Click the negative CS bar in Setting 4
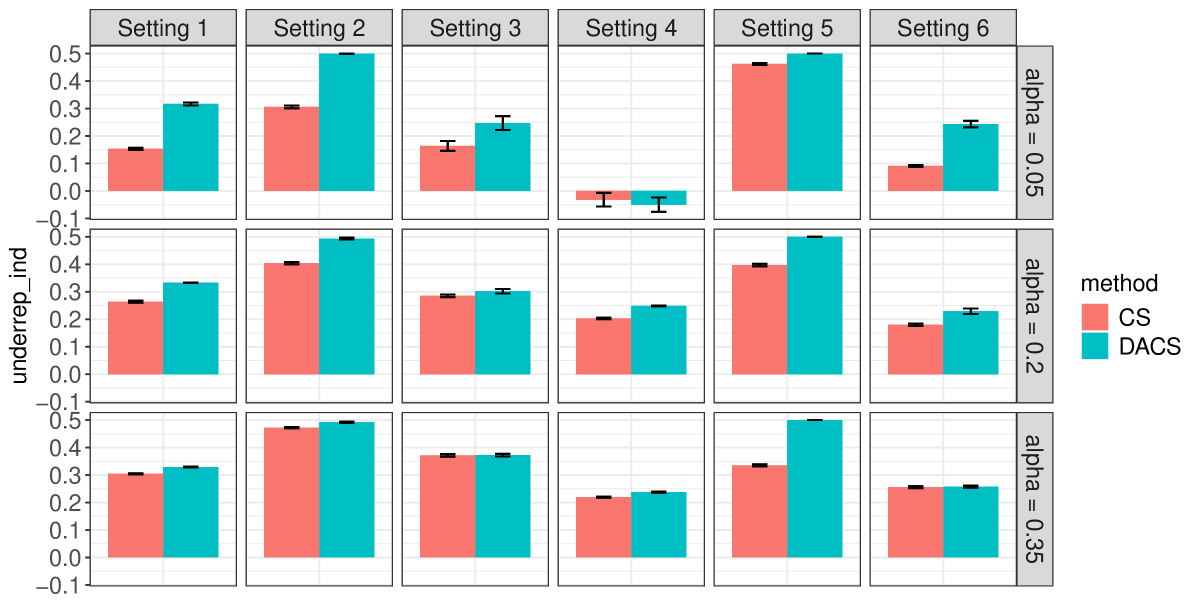Screen dimensions: 1200x600 point(604,195)
